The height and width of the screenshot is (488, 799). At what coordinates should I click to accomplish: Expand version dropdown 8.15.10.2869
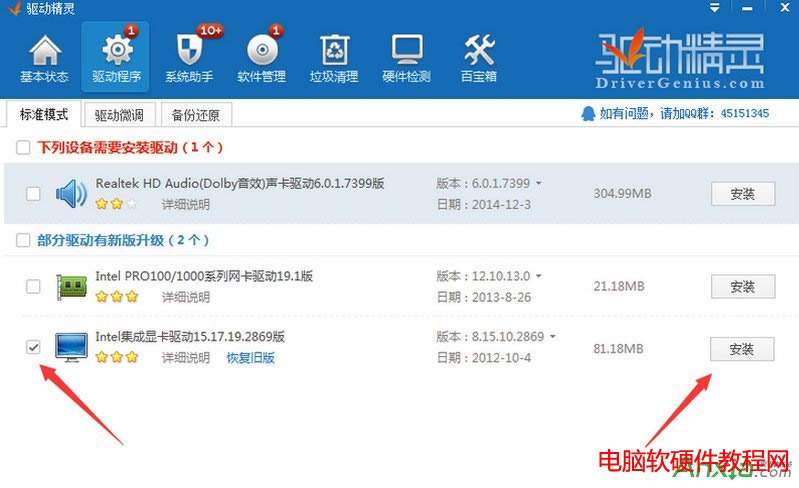point(553,337)
